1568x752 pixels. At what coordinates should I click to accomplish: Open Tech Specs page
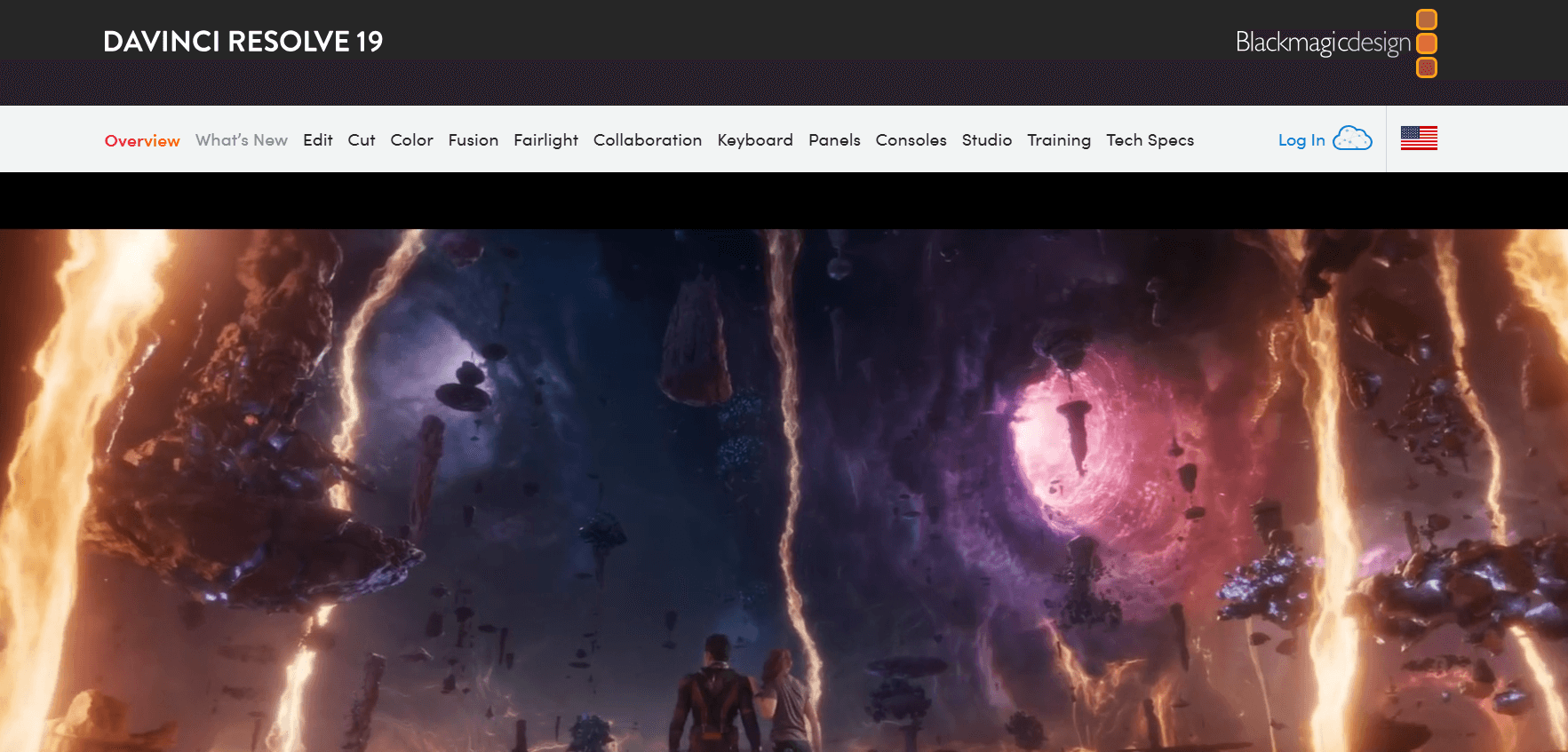1150,140
